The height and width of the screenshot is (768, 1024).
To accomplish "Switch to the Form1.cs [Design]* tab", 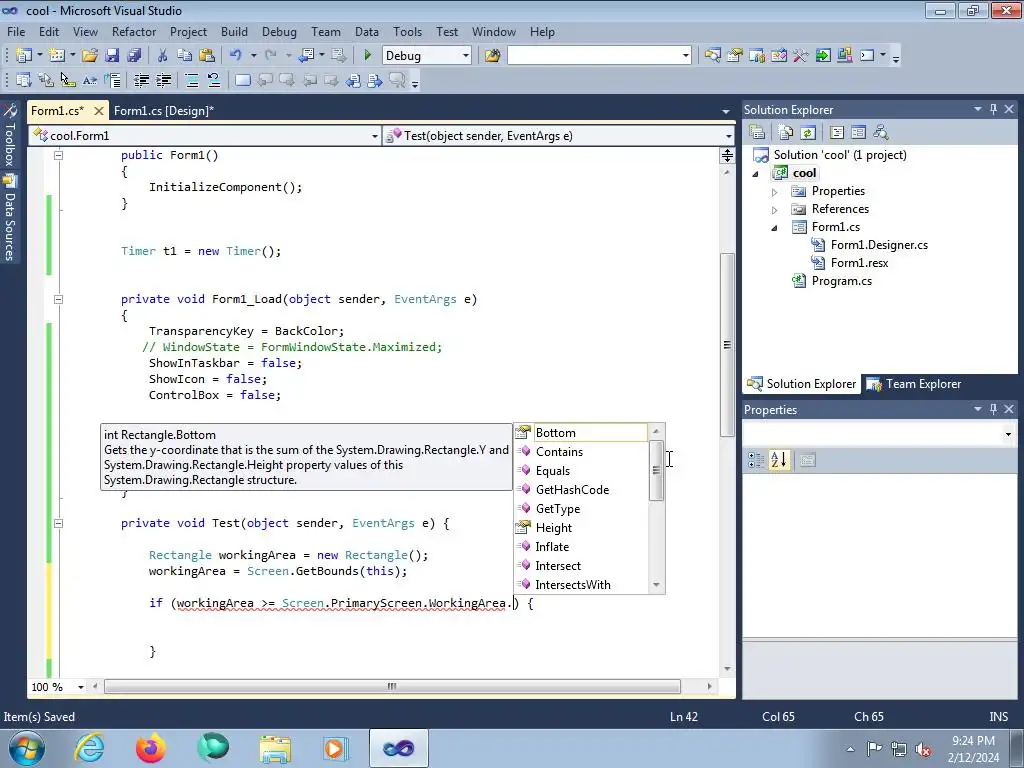I will pos(164,110).
